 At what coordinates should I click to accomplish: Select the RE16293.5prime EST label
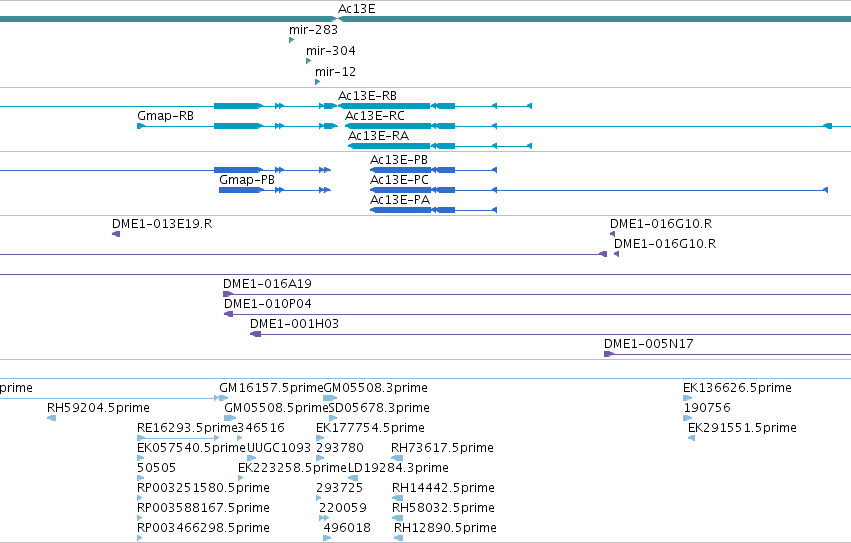[x=187, y=428]
